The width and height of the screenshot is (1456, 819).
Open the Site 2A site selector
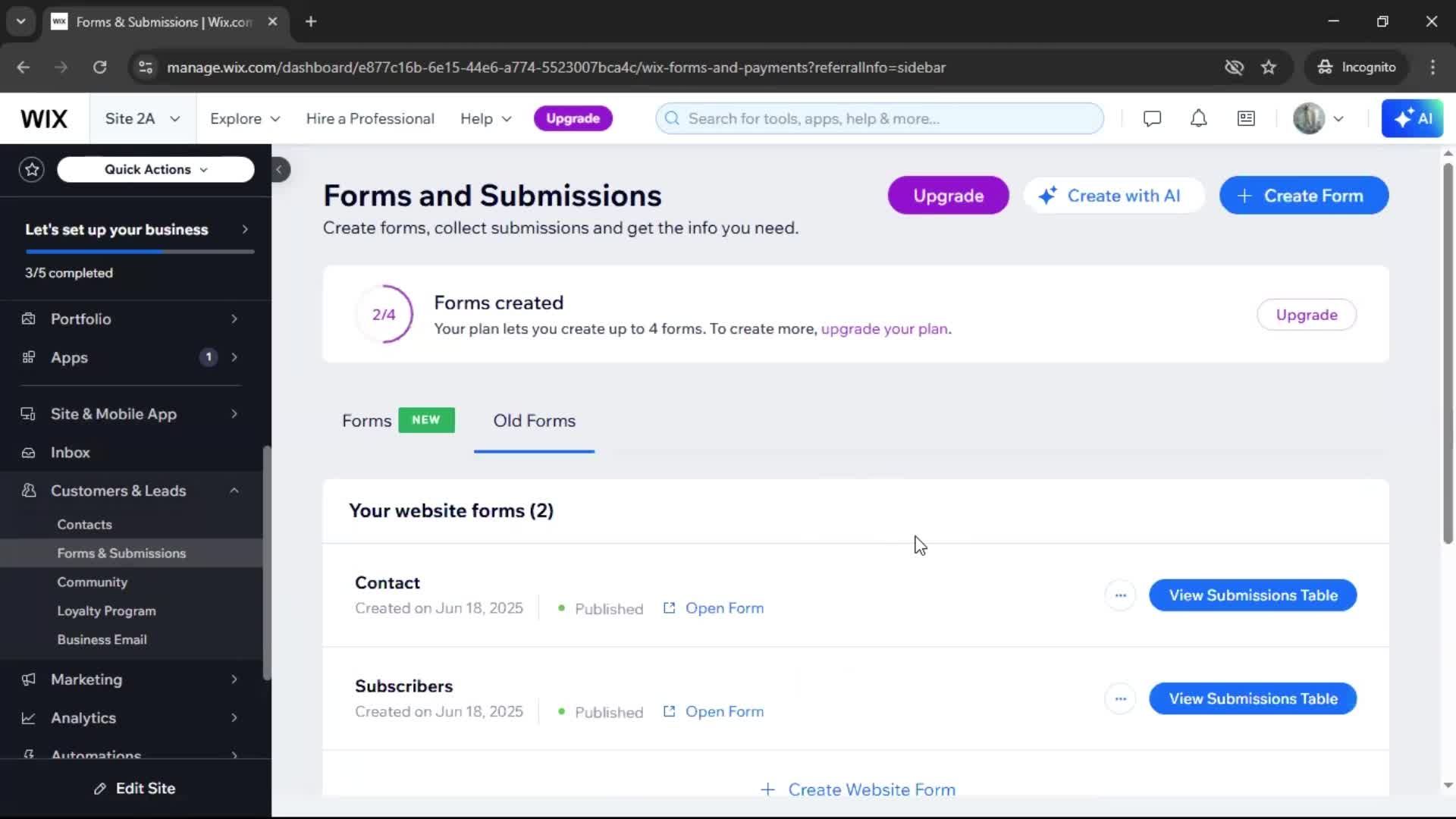pyautogui.click(x=143, y=118)
